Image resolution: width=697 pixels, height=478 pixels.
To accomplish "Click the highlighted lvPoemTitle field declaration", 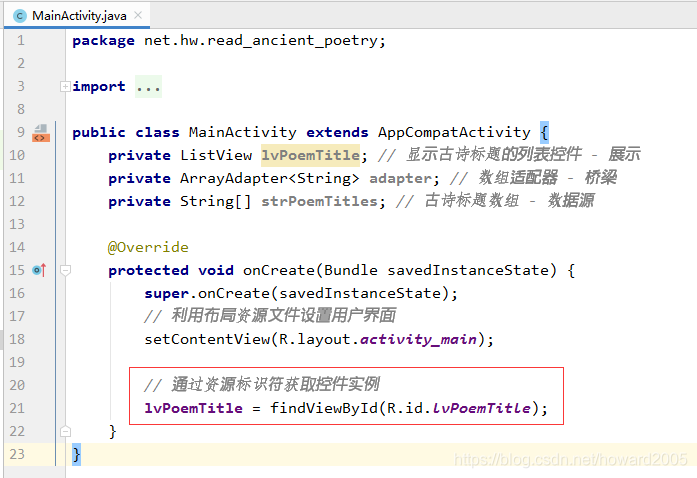I will coord(310,155).
